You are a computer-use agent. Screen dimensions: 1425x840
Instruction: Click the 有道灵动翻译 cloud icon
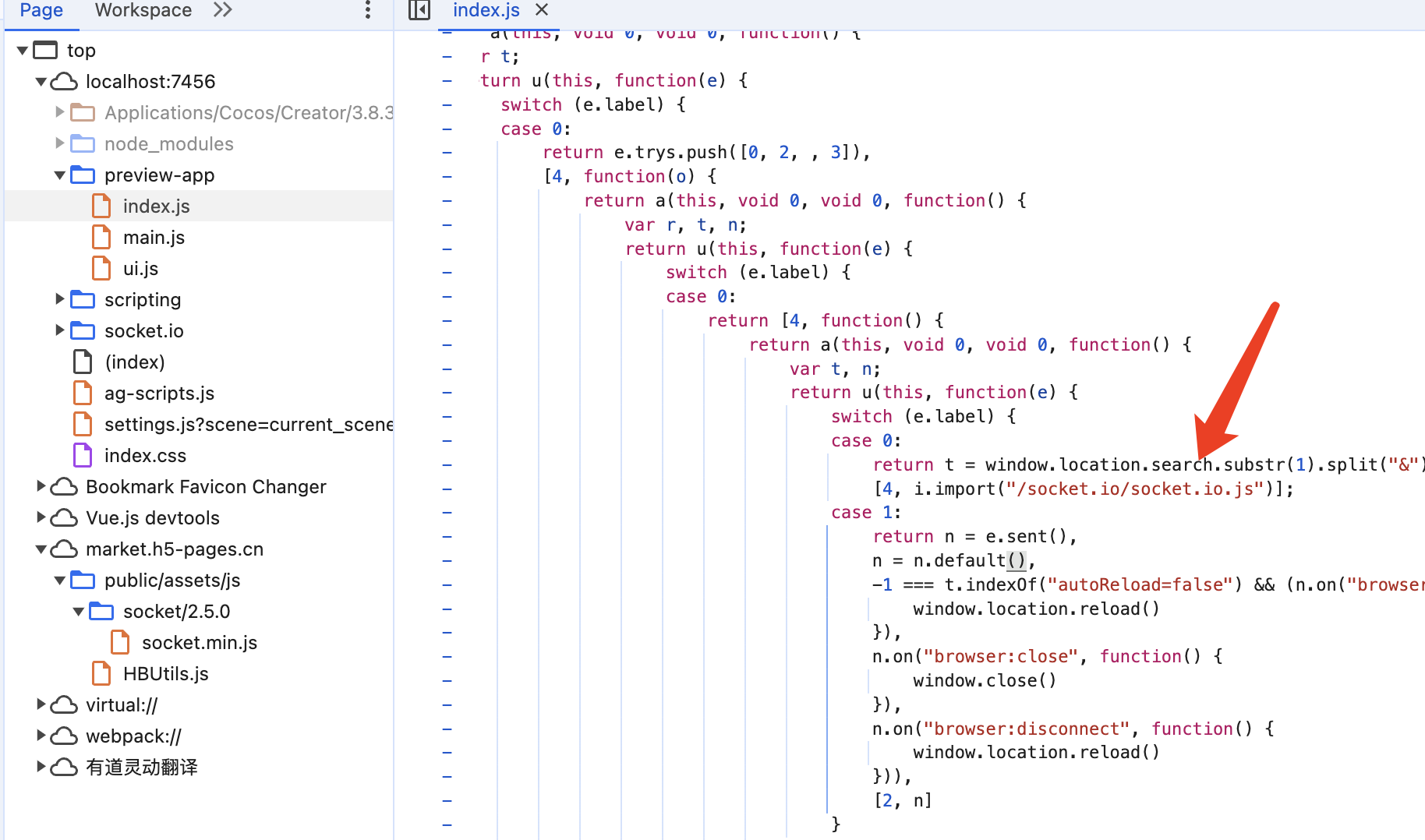(64, 768)
